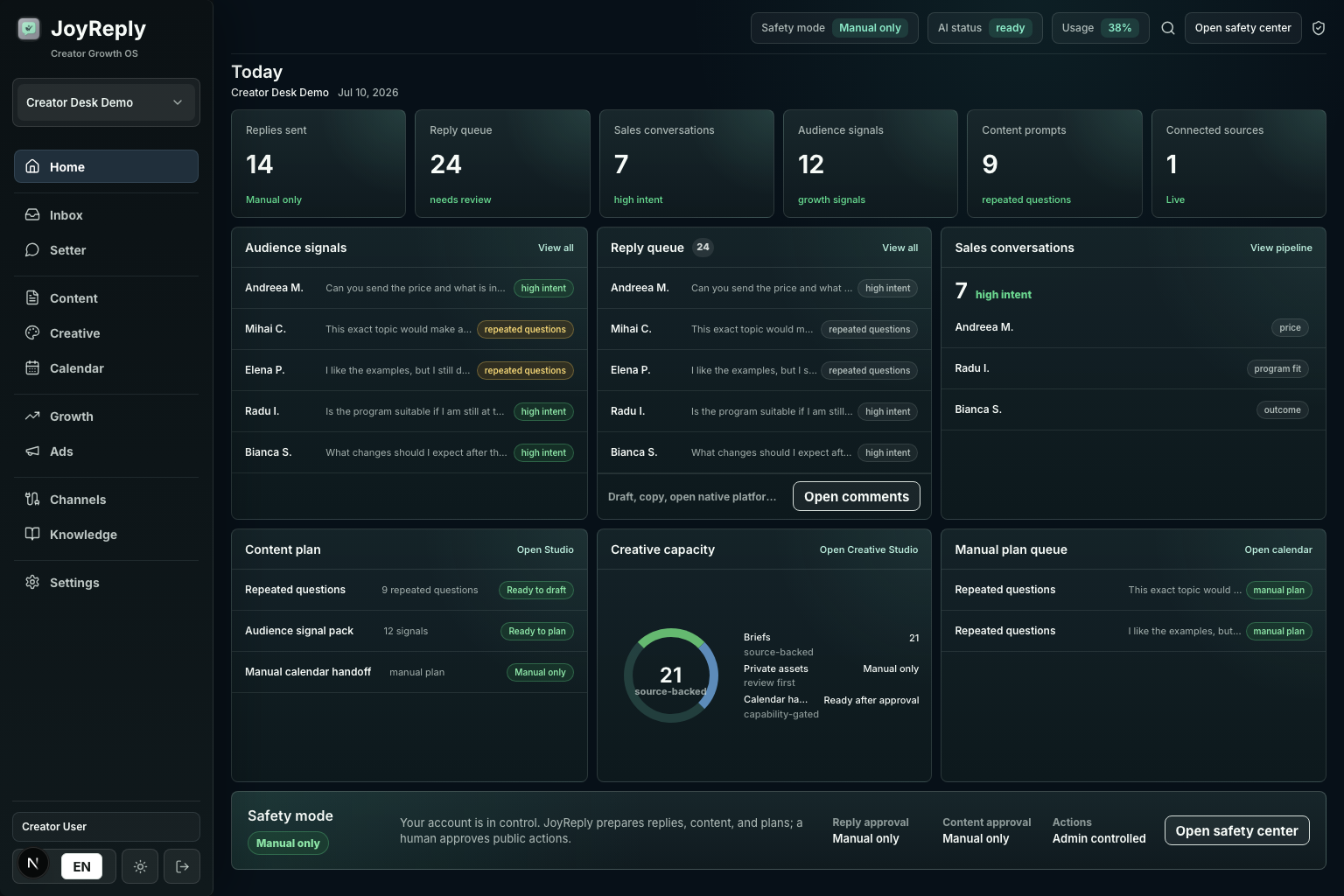Click the Manual only pill in Safety mode banner
This screenshot has width=1344, height=896.
288,843
